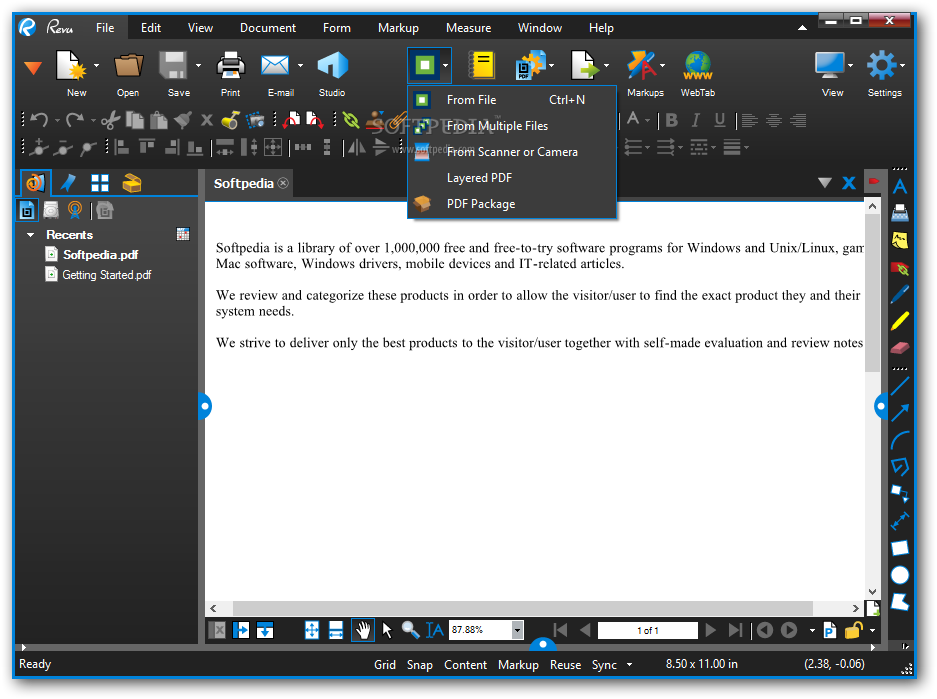
Task: Select the Arrow markup tool
Action: [x=900, y=412]
